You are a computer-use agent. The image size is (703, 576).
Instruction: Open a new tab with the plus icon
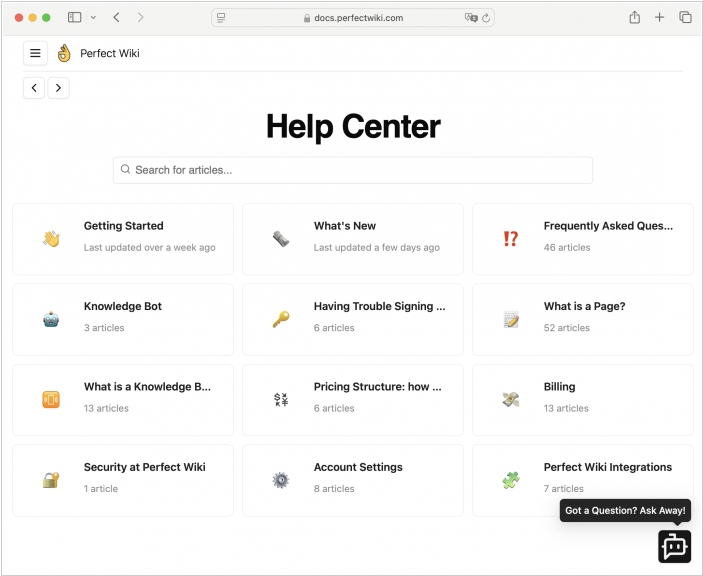click(x=660, y=17)
